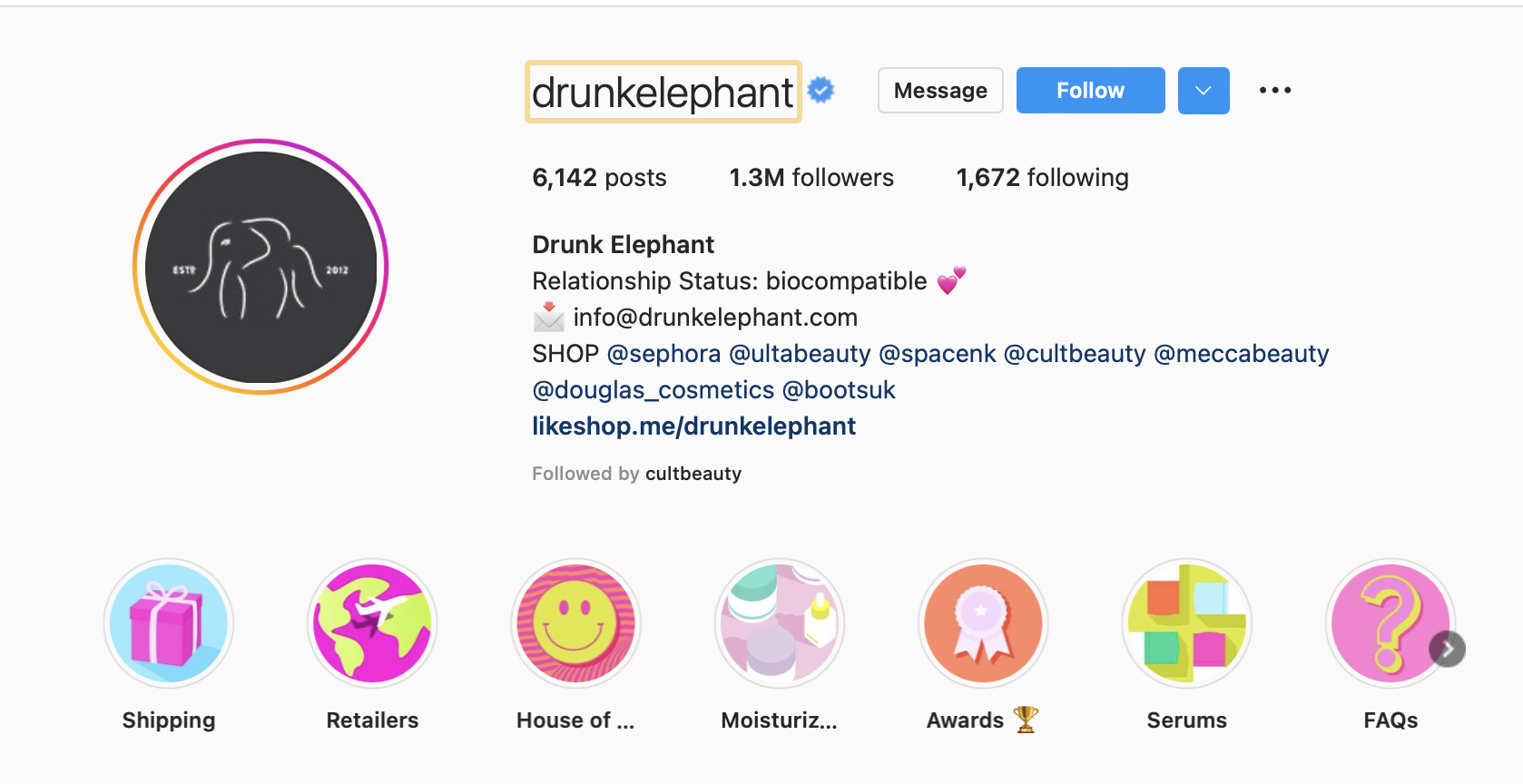Click the Message button
Viewport: 1523px width, 784px height.
pos(939,90)
